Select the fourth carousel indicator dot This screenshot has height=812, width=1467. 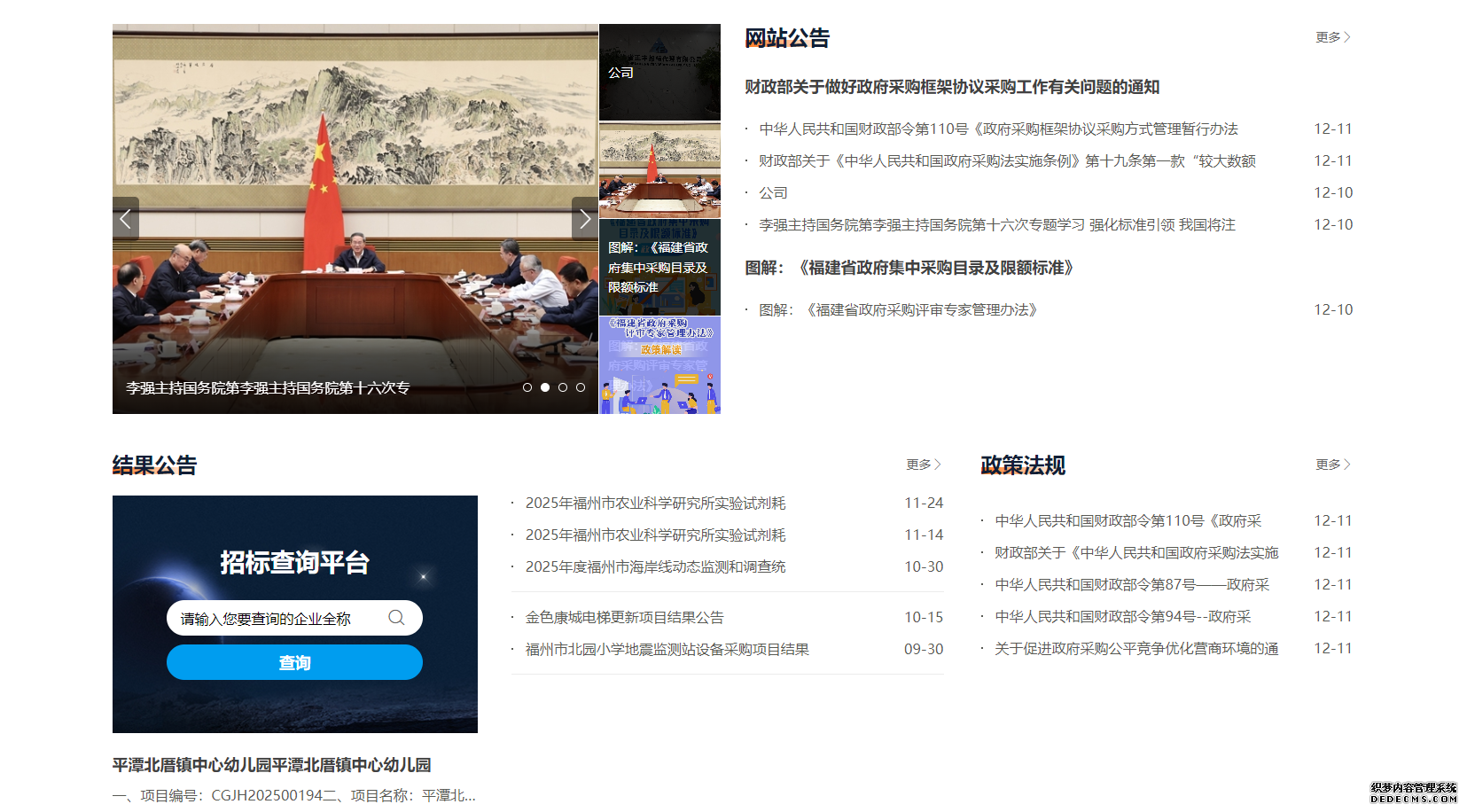click(581, 387)
